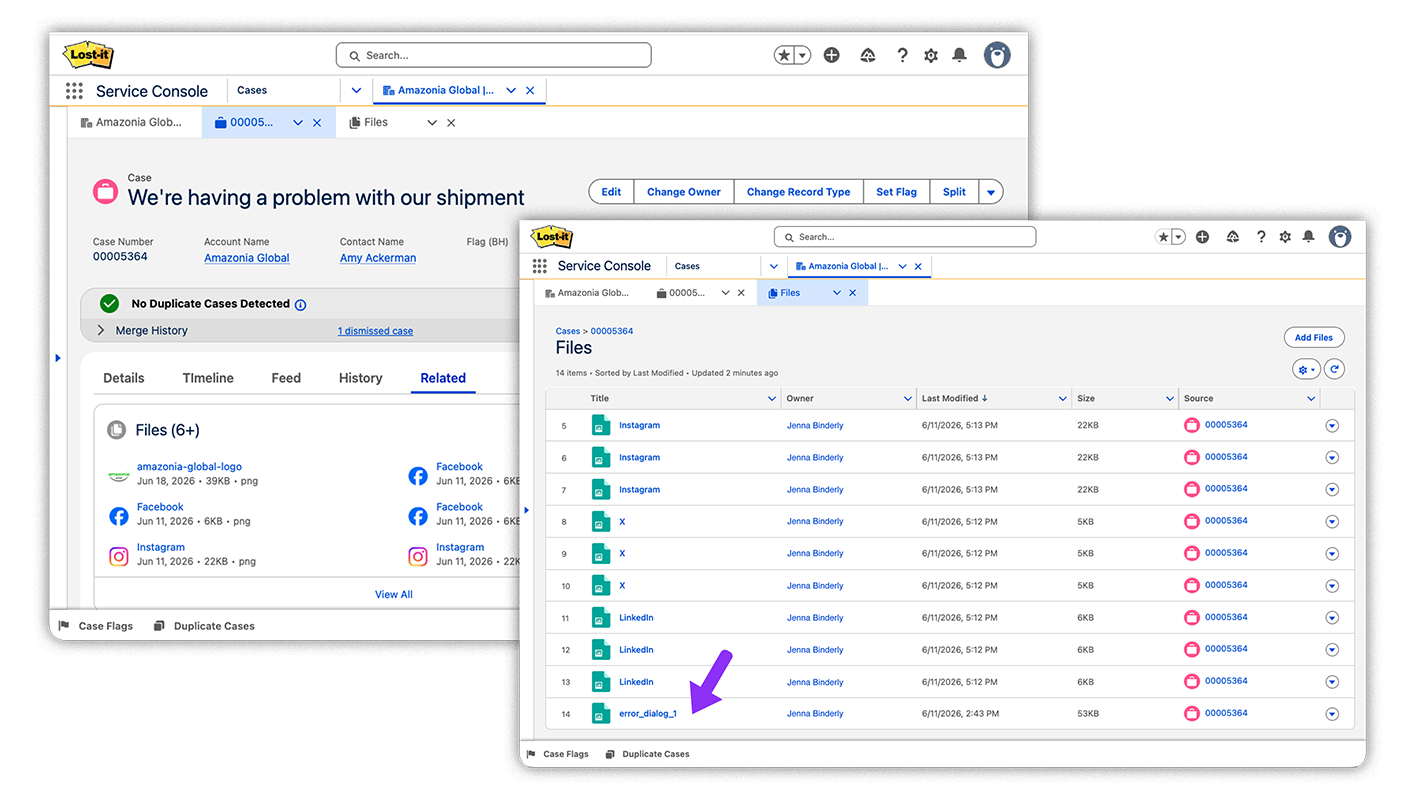Click the Change Record Type button
This screenshot has height=800, width=1416.
(798, 192)
